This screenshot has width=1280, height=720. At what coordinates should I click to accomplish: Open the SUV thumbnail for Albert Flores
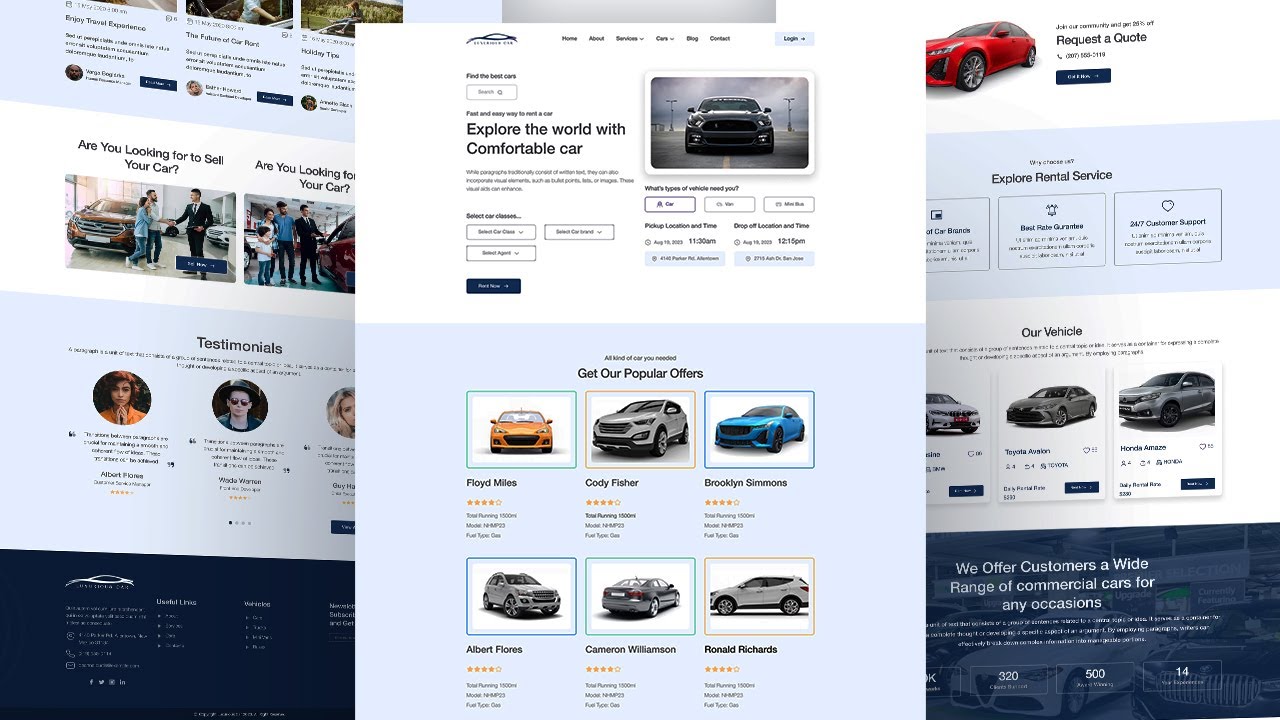tap(521, 597)
